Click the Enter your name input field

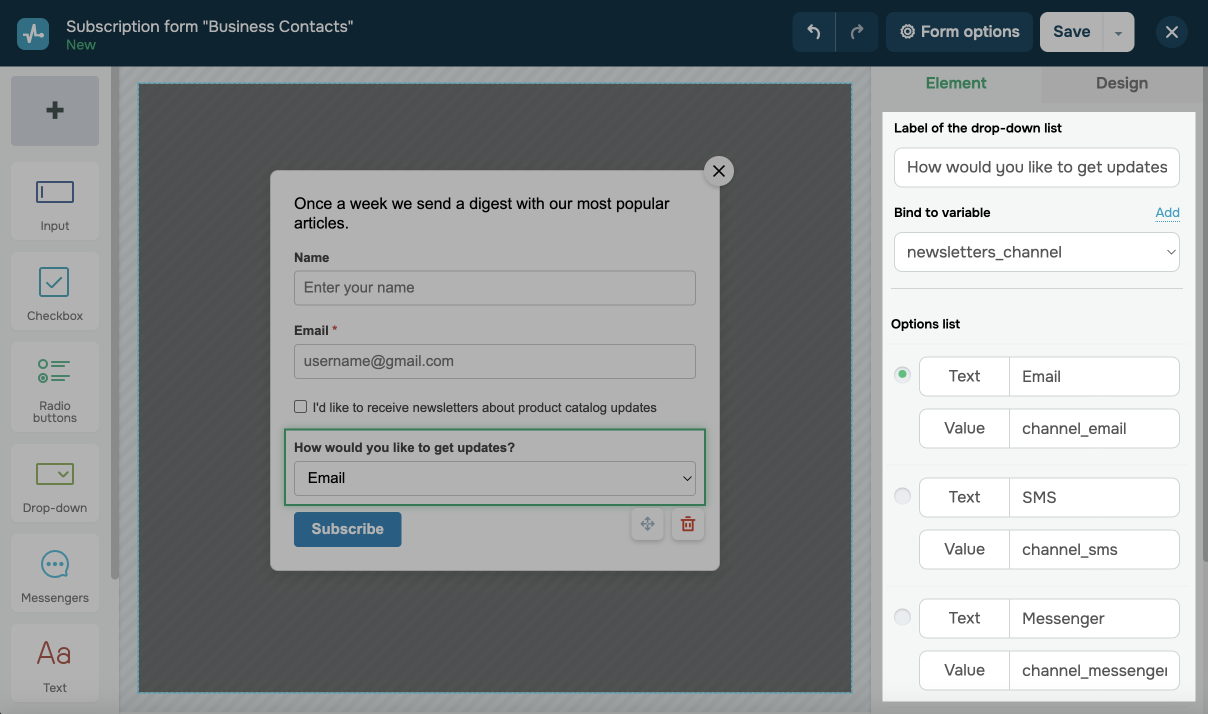[x=495, y=288]
